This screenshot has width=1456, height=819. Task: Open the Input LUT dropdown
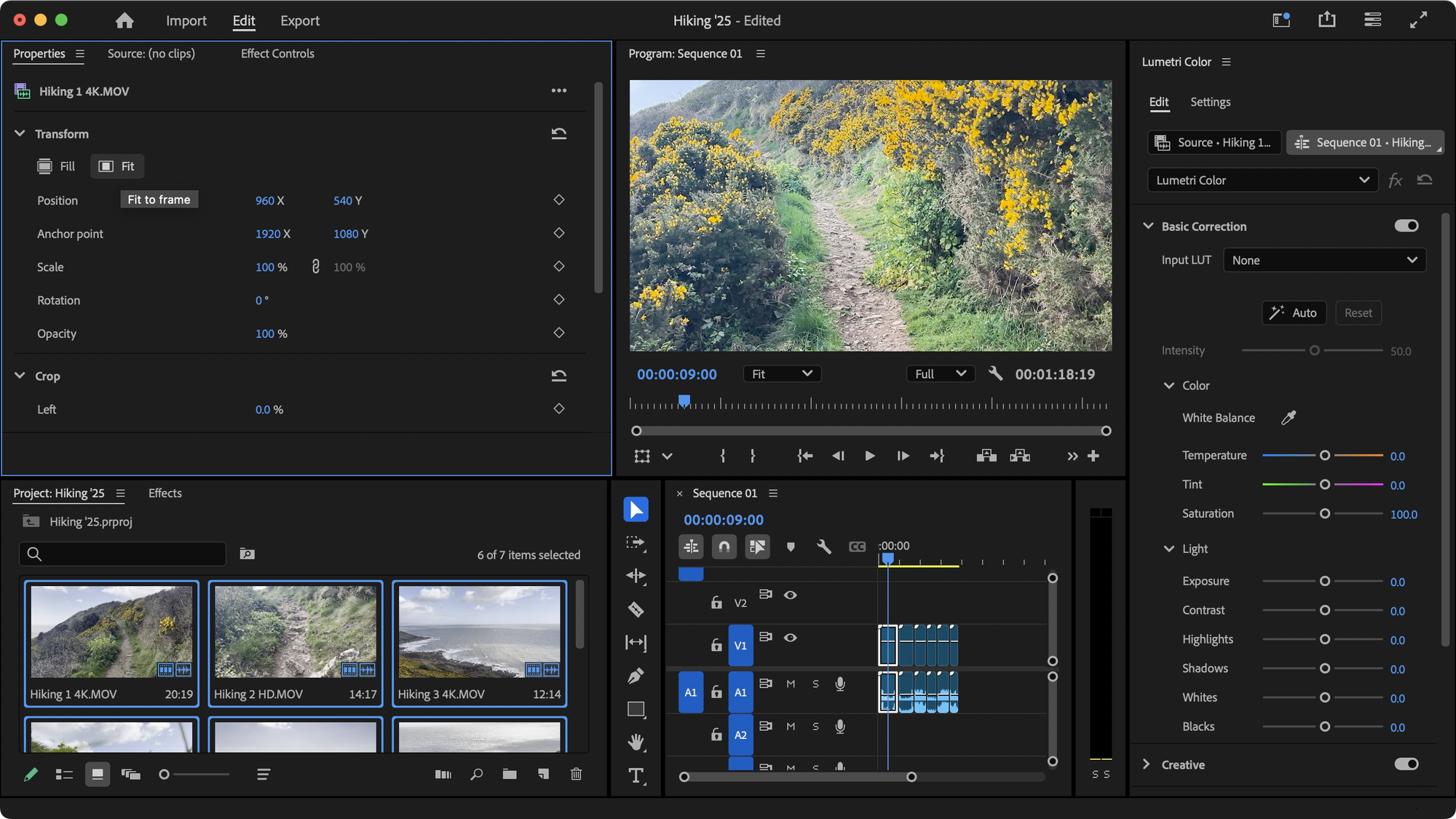tap(1324, 260)
